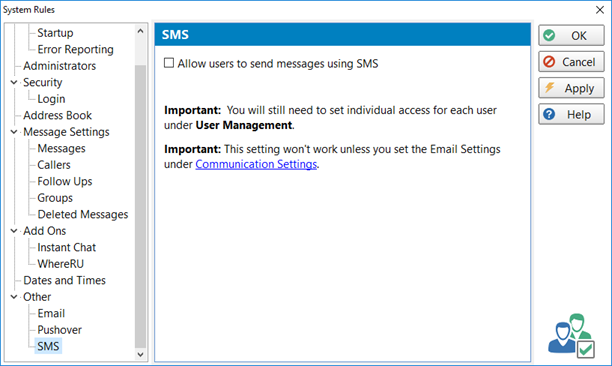
Task: Open the Email settings under Other
Action: pyautogui.click(x=51, y=313)
